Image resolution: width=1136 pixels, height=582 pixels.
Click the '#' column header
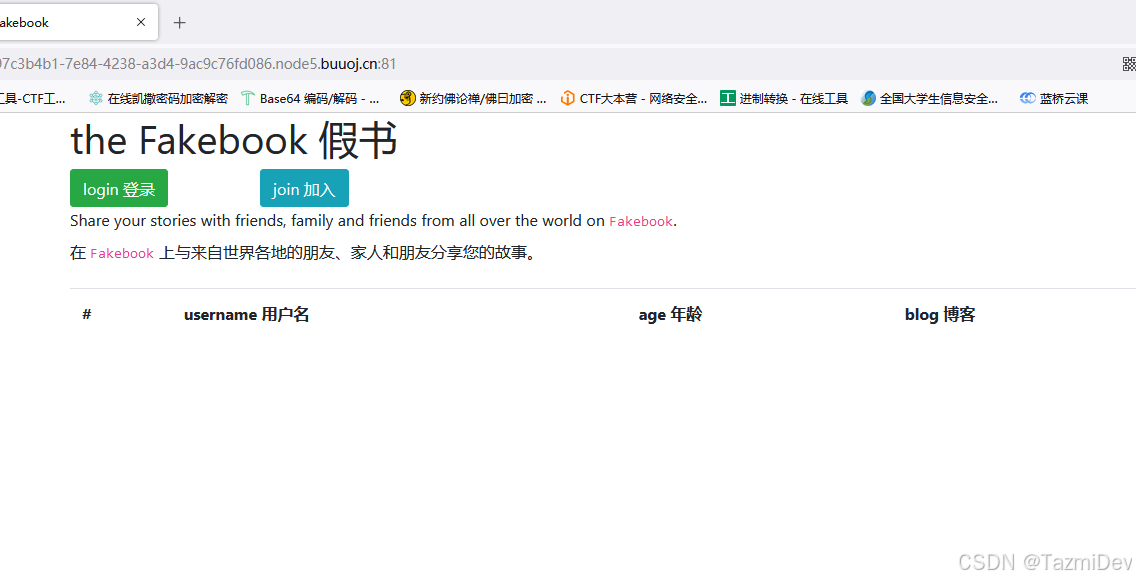tap(87, 315)
